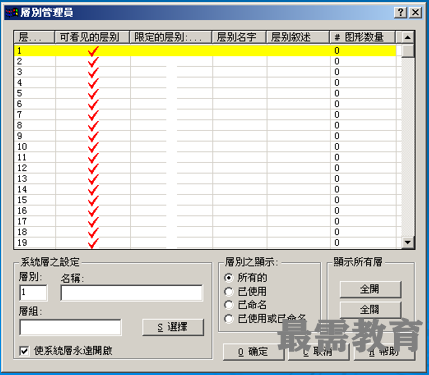Toggle visible checkmark for layer 3
Image resolution: width=429 pixels, height=375 pixels.
93,72
